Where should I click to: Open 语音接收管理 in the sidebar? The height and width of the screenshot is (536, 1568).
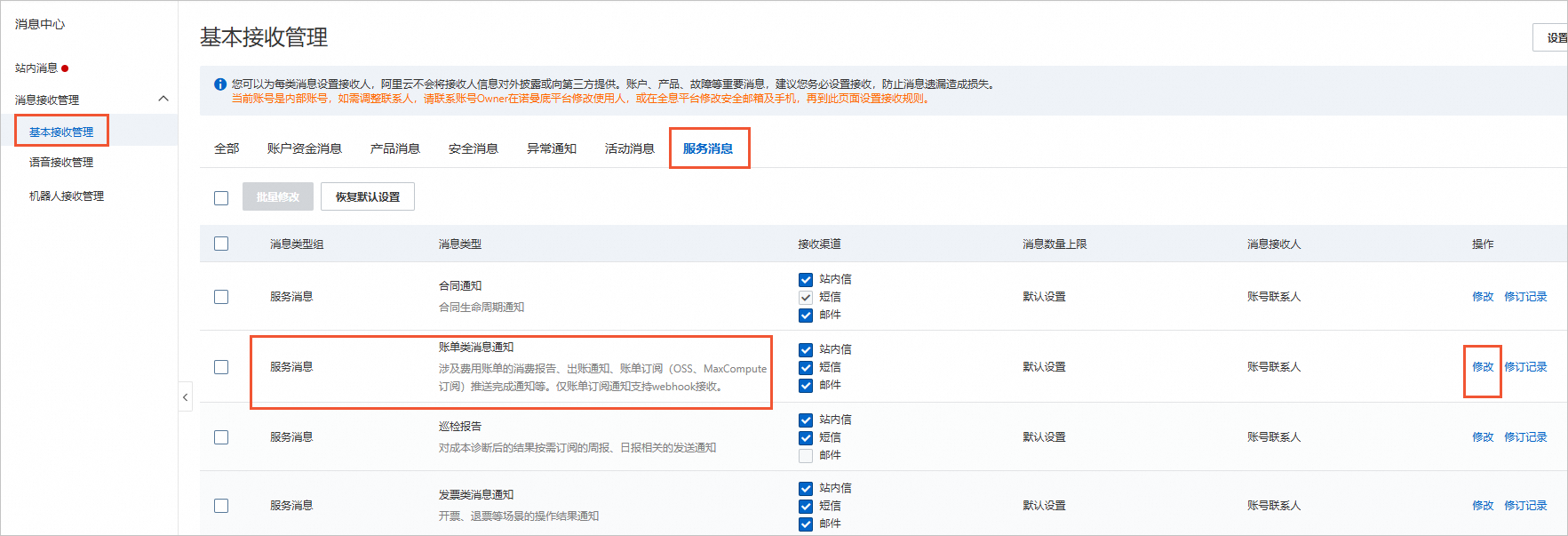point(61,163)
